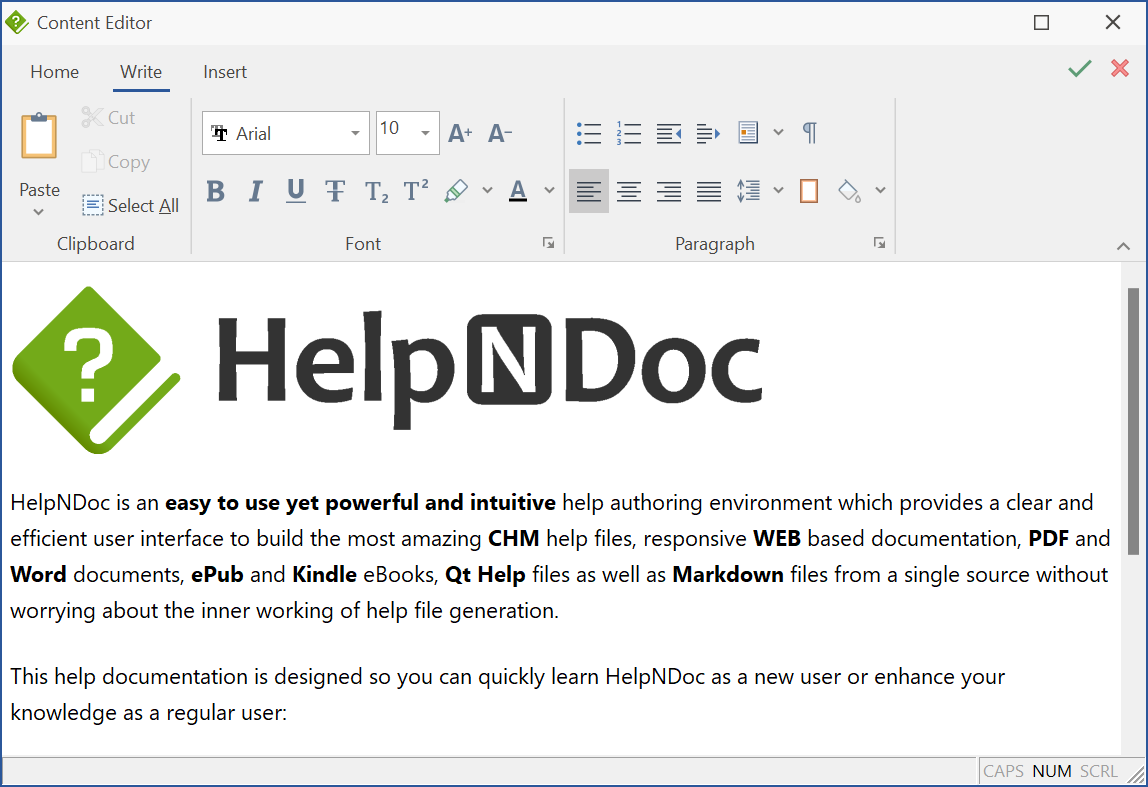The height and width of the screenshot is (787, 1148).
Task: Open the Insert tab
Action: [x=225, y=72]
